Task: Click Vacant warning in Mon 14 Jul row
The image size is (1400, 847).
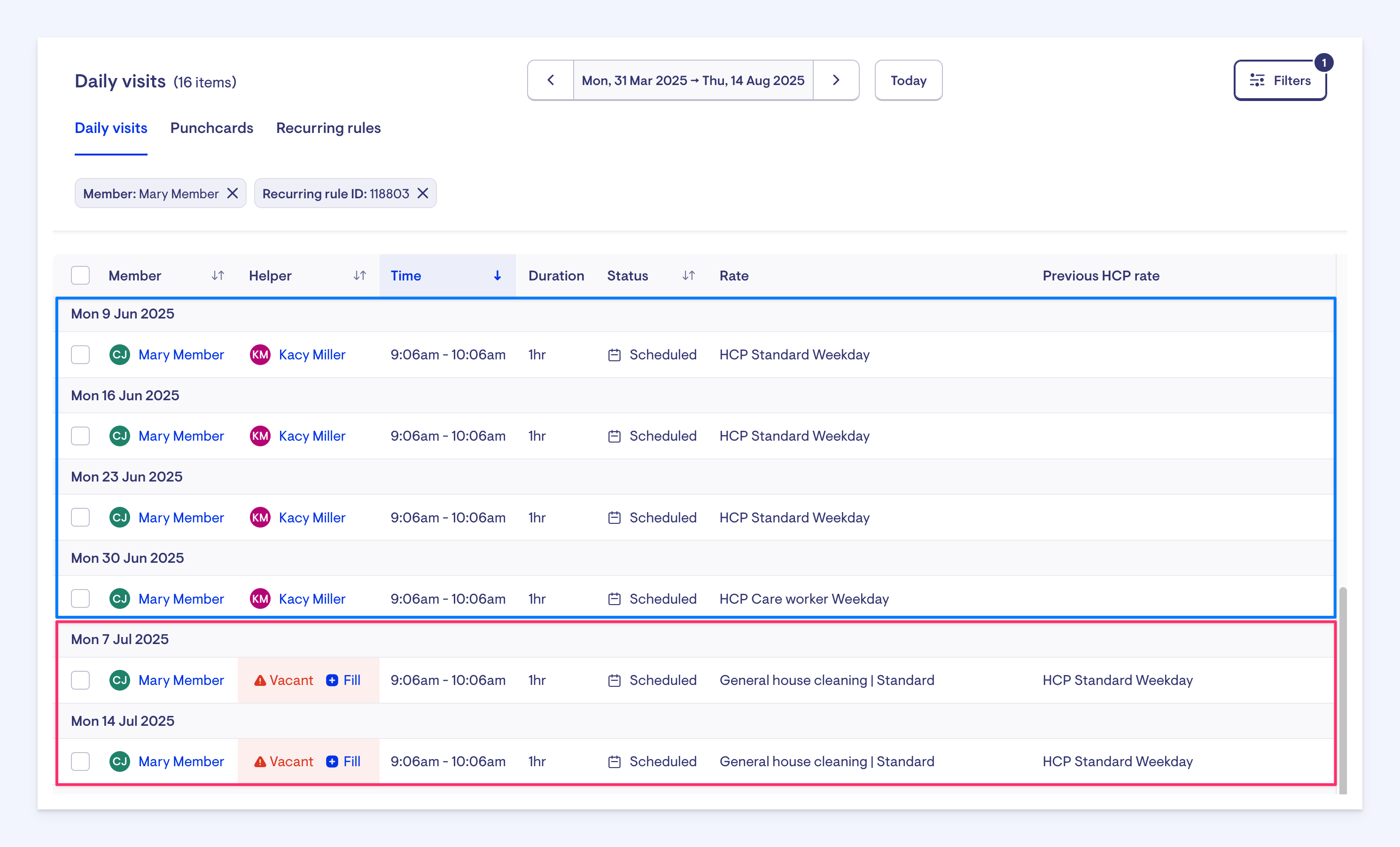Action: pyautogui.click(x=283, y=761)
